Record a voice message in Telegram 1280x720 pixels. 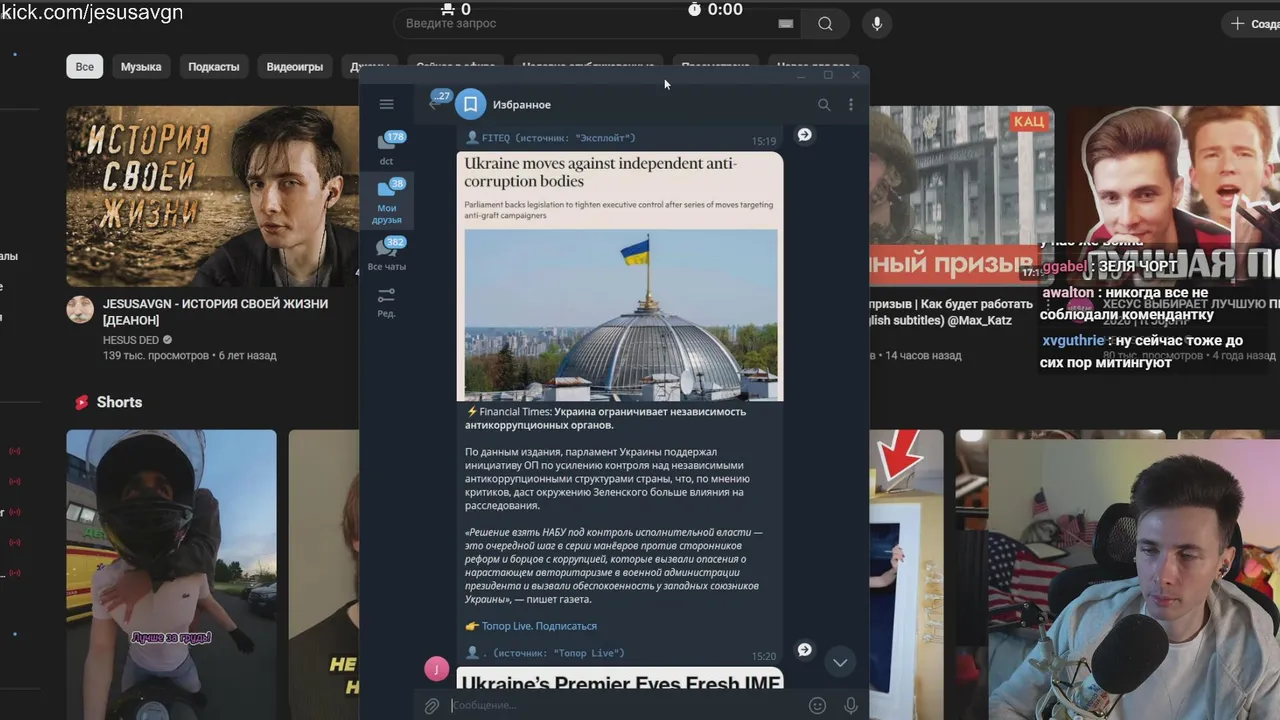pyautogui.click(x=851, y=706)
